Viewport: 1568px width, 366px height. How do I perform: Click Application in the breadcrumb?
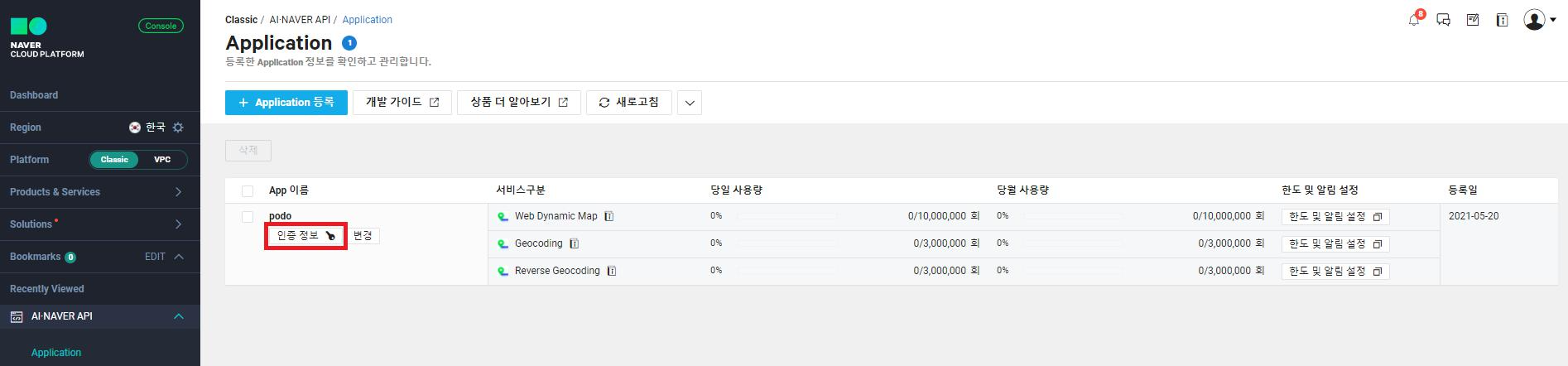368,20
